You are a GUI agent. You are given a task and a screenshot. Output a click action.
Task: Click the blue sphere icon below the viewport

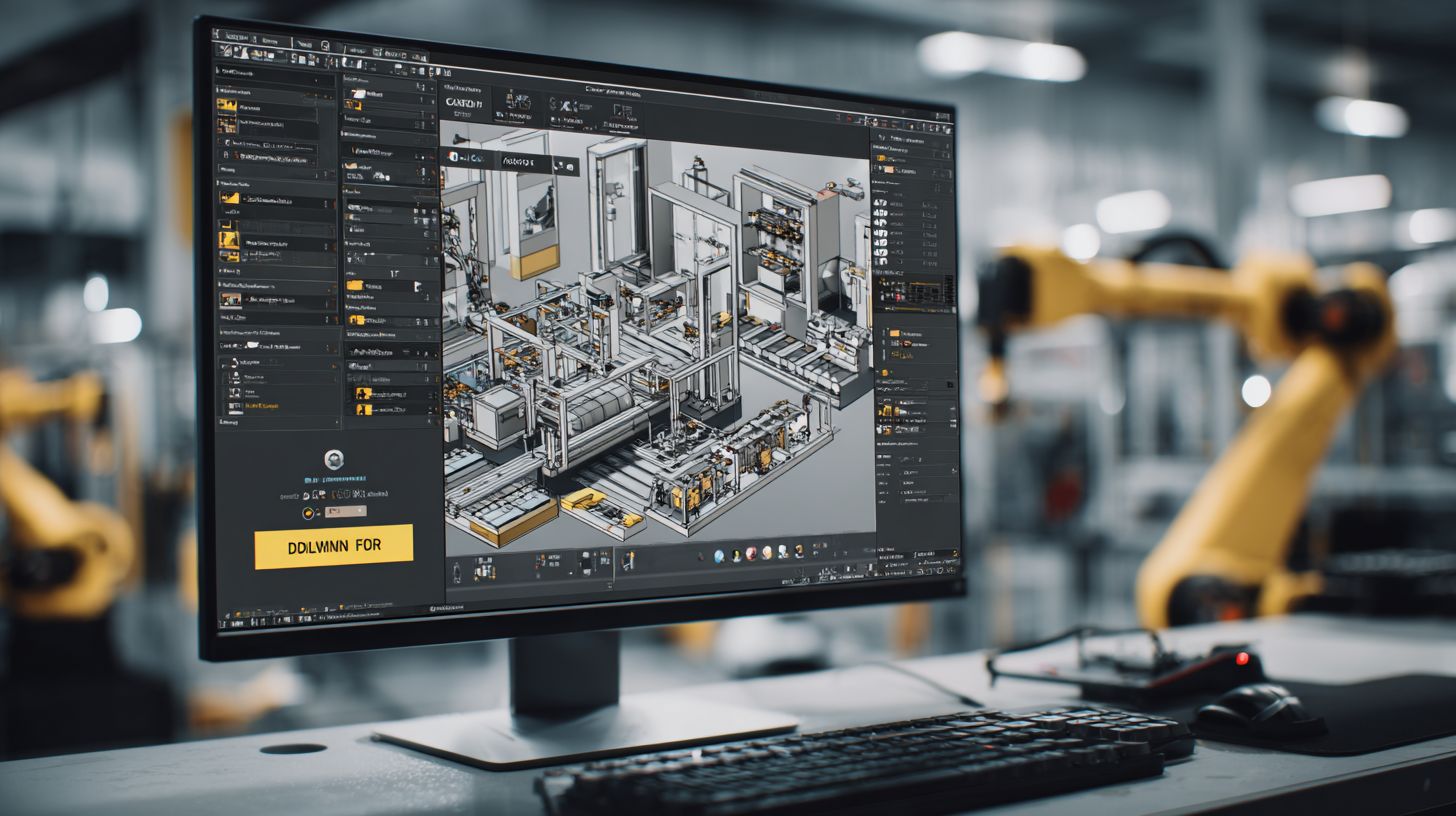719,554
